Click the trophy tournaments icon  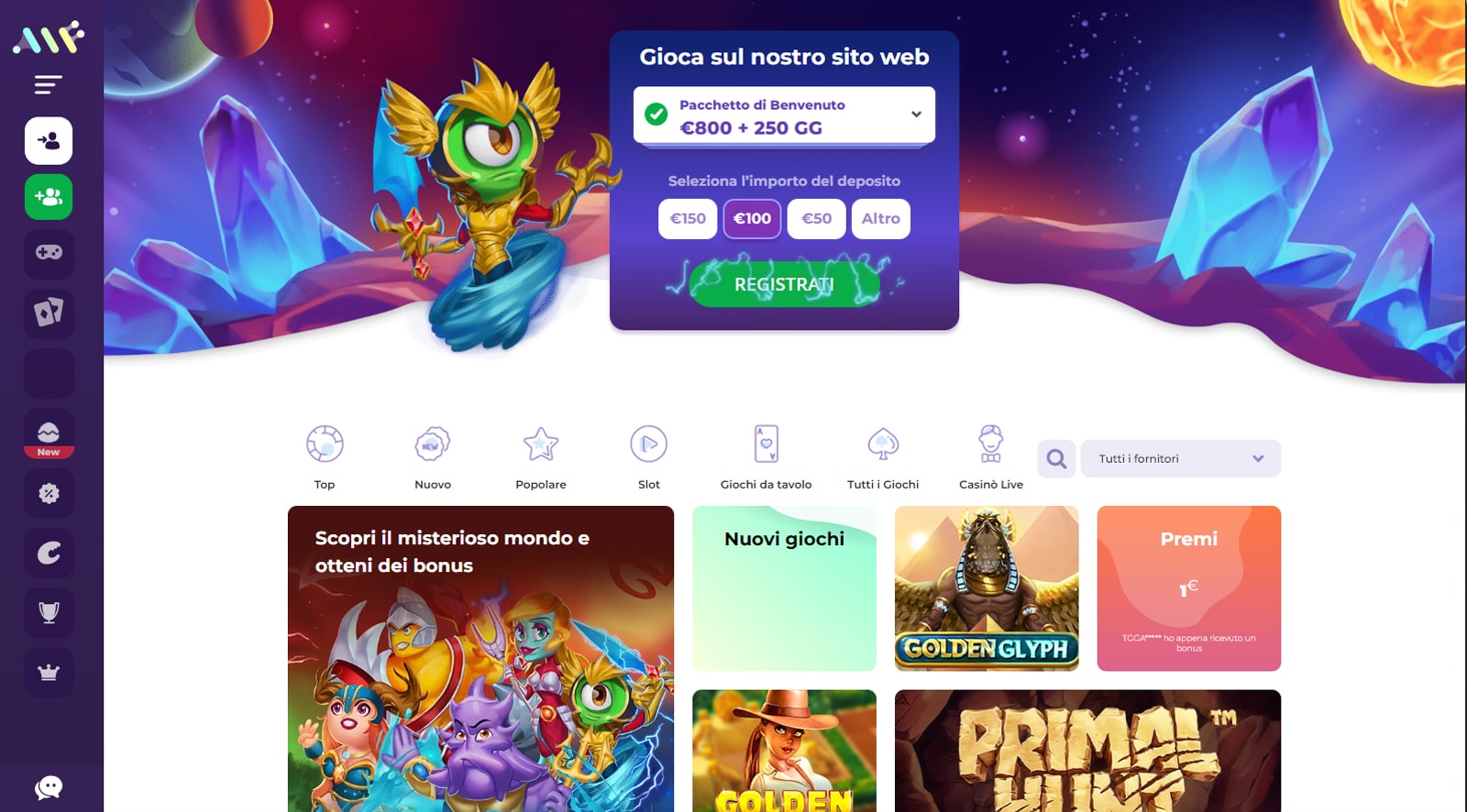49,612
